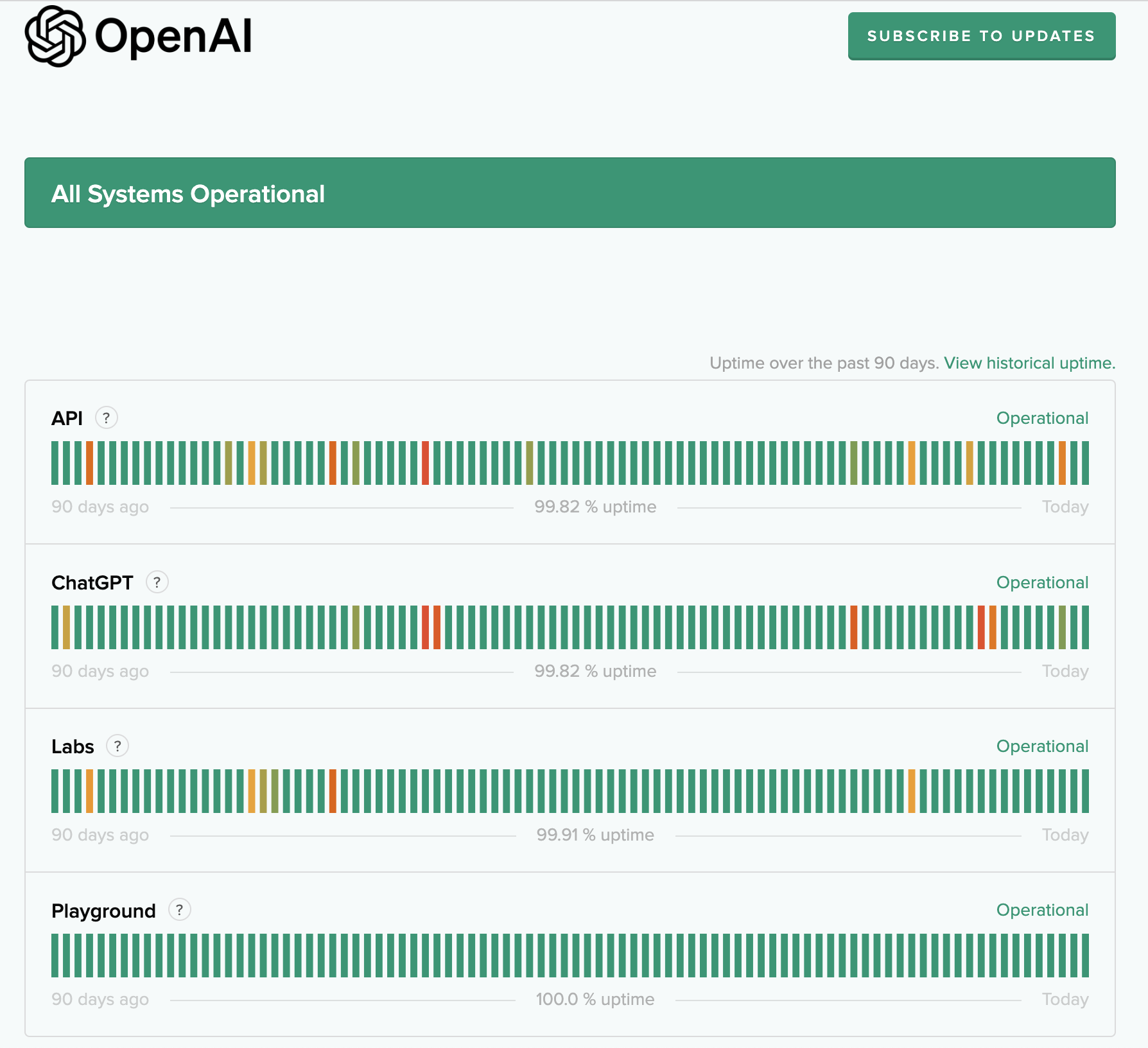The image size is (1148, 1048).
Task: Open the View historical uptime link
Action: coord(1030,363)
